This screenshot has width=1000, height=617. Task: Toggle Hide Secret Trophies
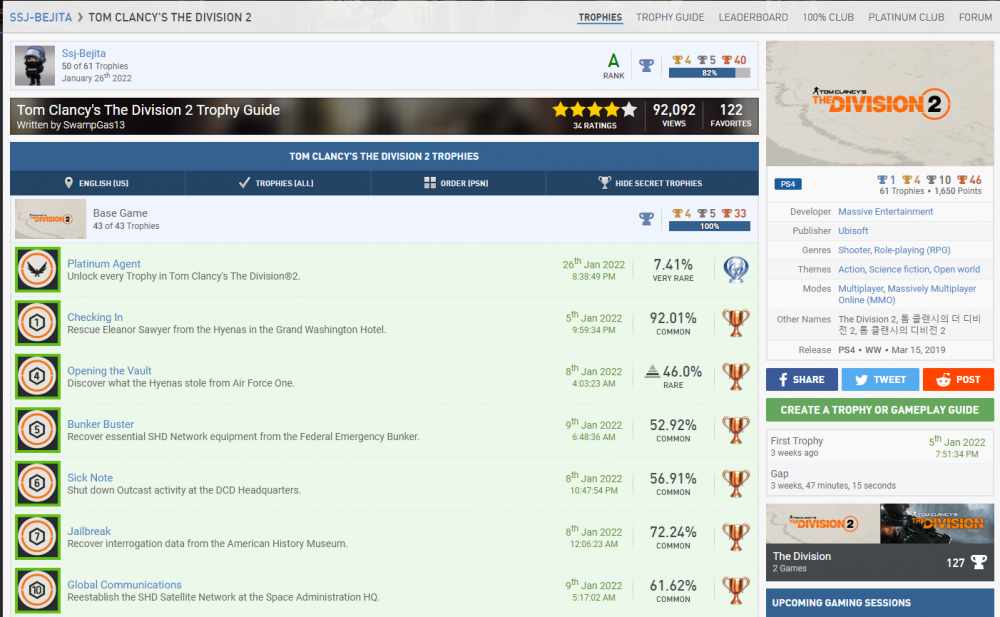coord(651,182)
